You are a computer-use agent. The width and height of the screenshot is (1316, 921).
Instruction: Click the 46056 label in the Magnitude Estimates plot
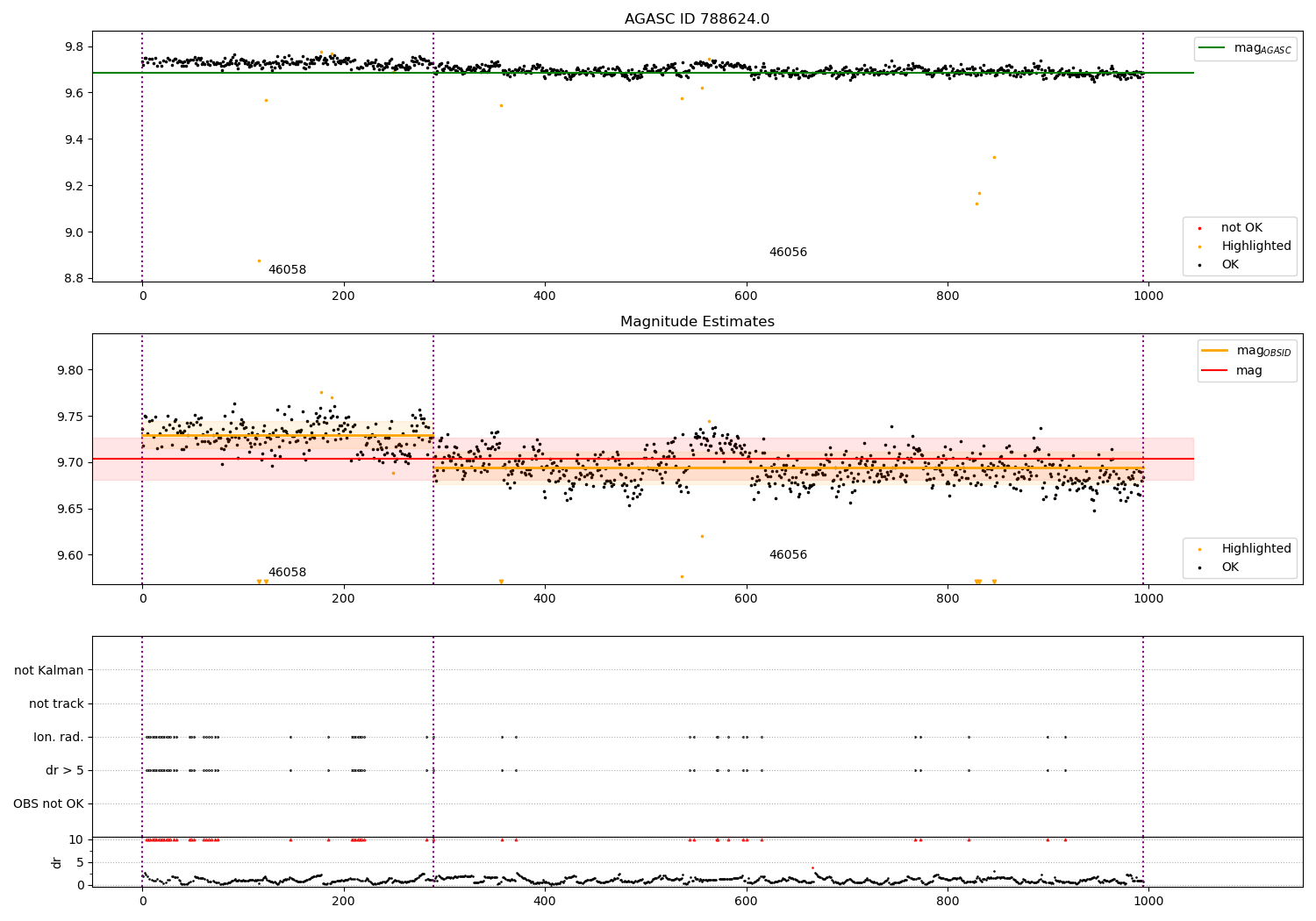[788, 555]
